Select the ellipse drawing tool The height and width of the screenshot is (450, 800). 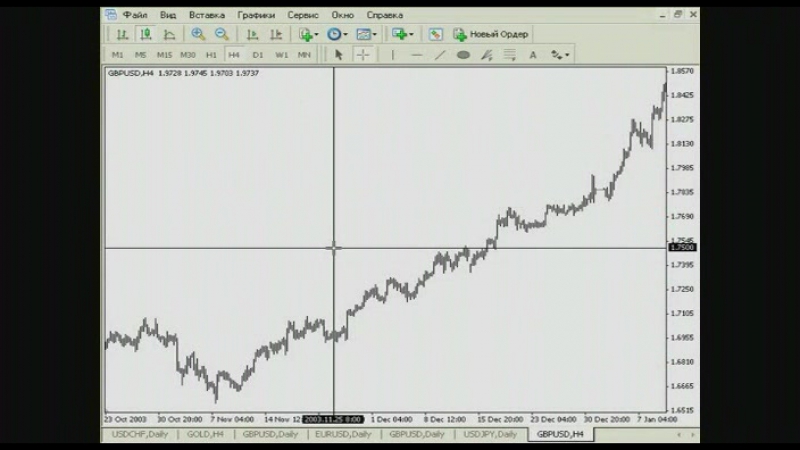click(x=463, y=55)
